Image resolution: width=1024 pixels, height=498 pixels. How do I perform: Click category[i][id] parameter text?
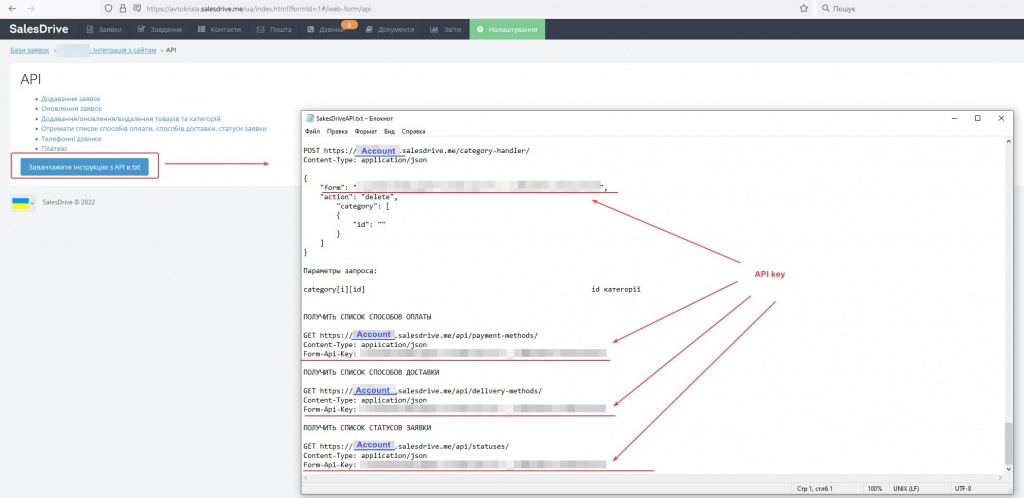[x=334, y=288]
